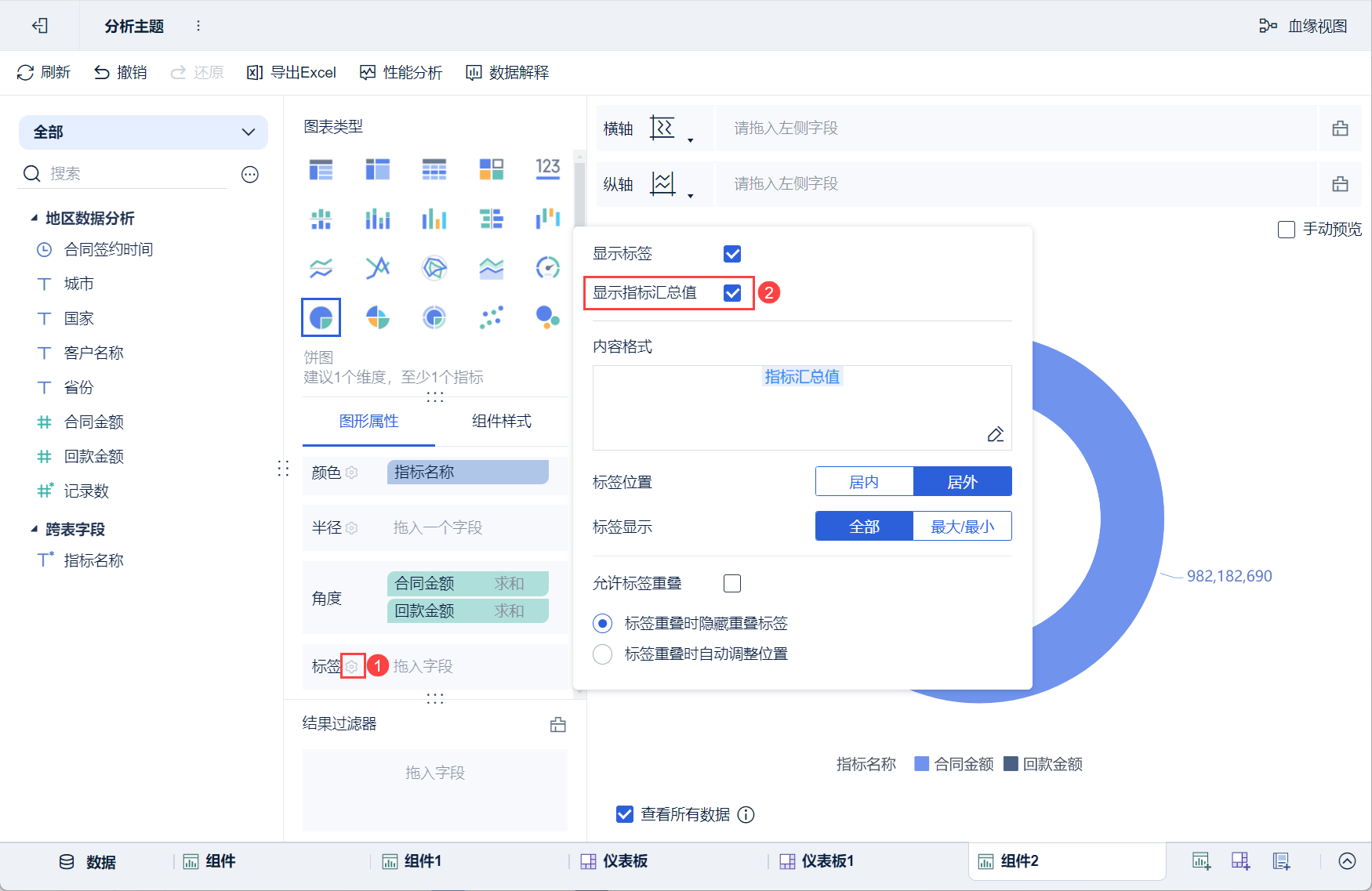Open the 结果过滤器 toolbox icon

558,724
